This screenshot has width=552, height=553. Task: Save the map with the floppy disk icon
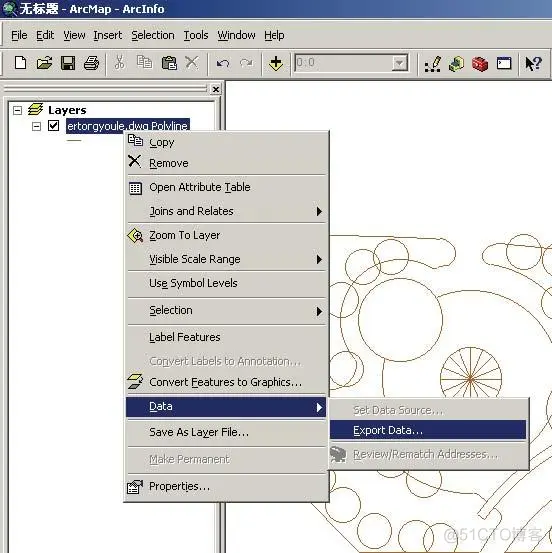(x=68, y=63)
